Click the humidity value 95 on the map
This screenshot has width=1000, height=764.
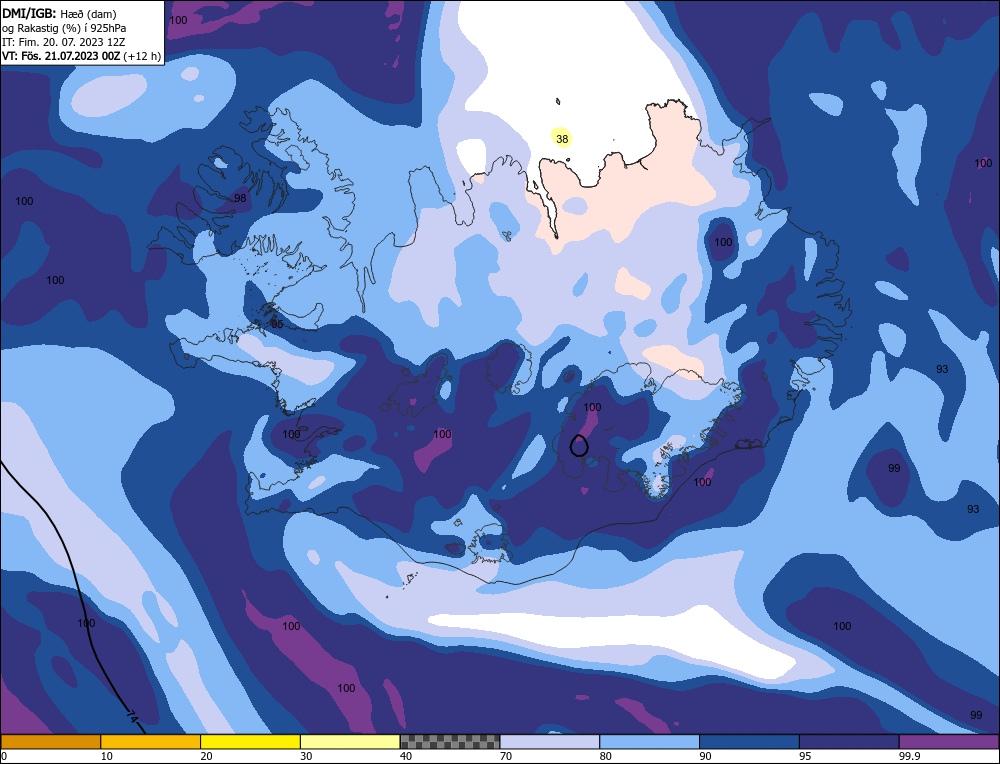277,325
